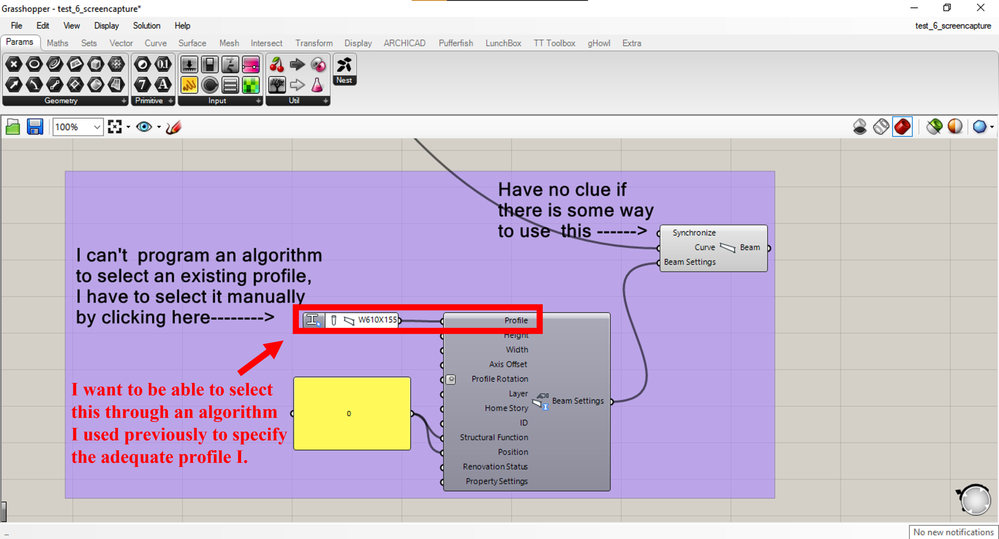This screenshot has width=999, height=539.
Task: Switch to the ARCHICAD tab
Action: [x=405, y=43]
